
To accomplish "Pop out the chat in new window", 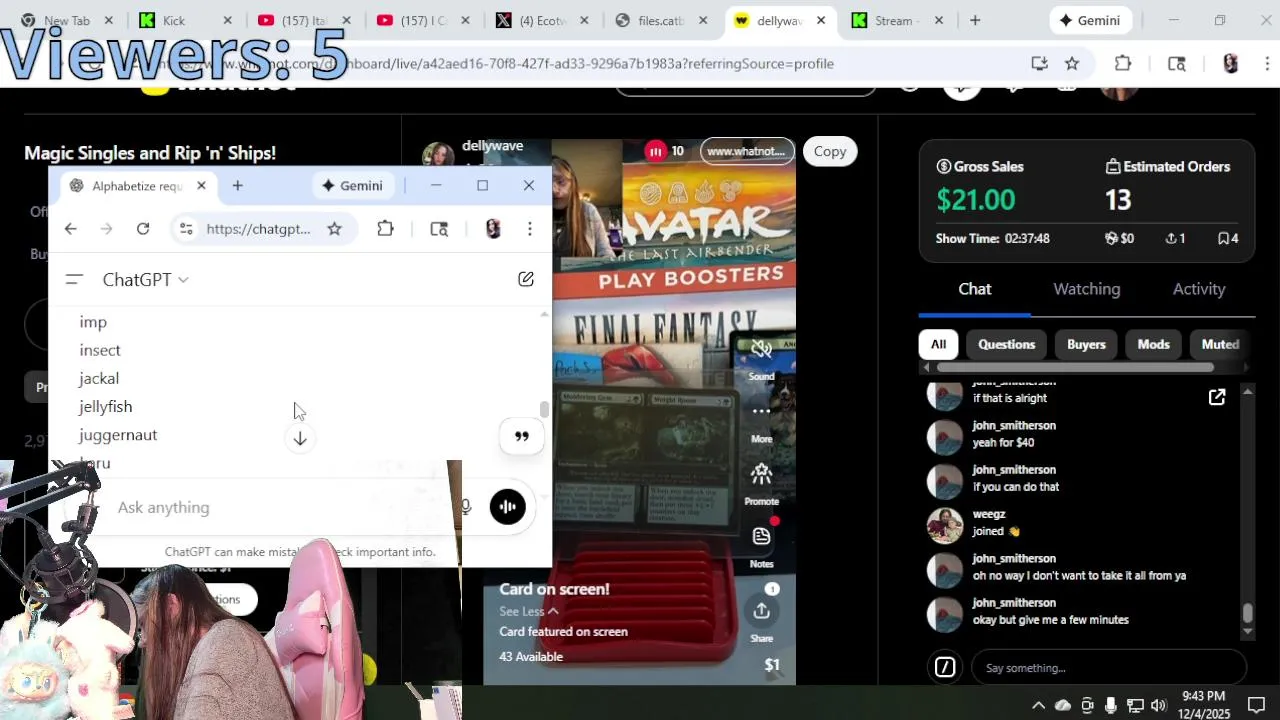I will (1217, 397).
